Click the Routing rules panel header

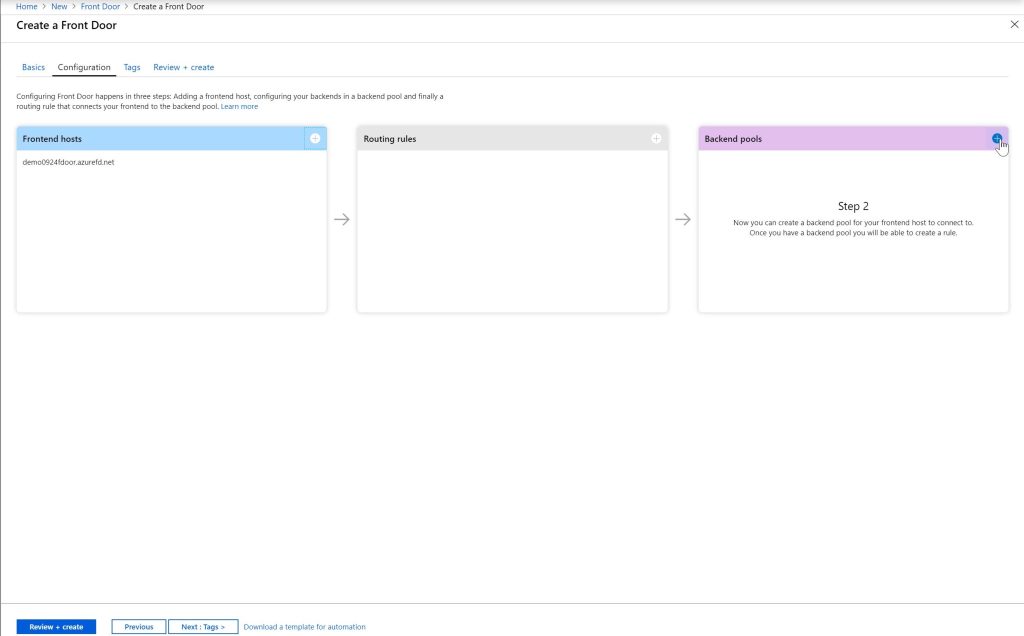point(513,138)
